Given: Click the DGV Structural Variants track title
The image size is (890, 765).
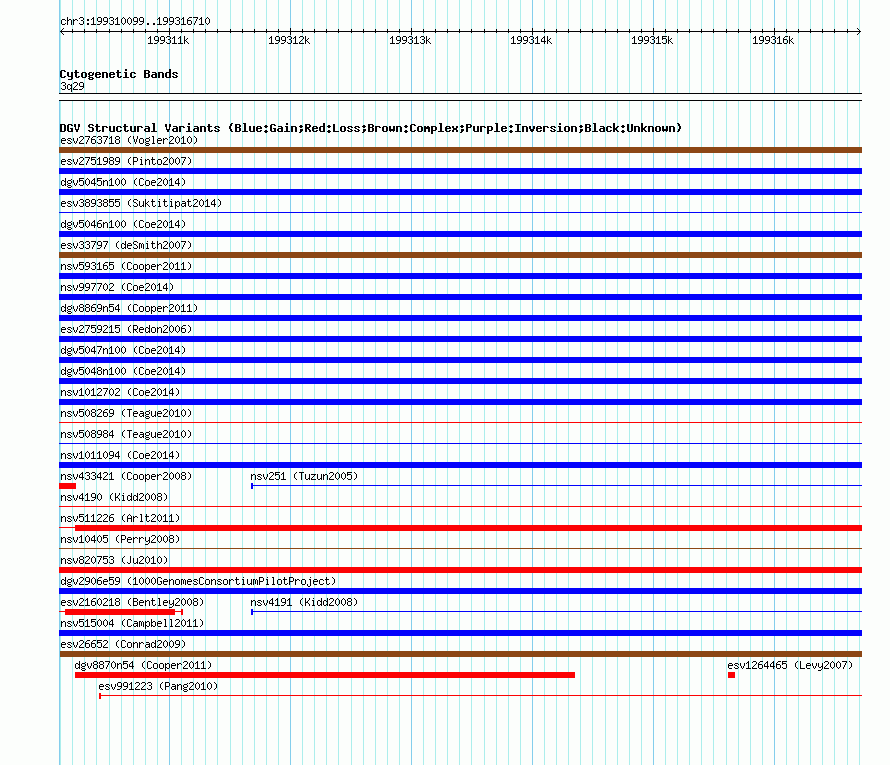Looking at the screenshot, I should coord(370,128).
